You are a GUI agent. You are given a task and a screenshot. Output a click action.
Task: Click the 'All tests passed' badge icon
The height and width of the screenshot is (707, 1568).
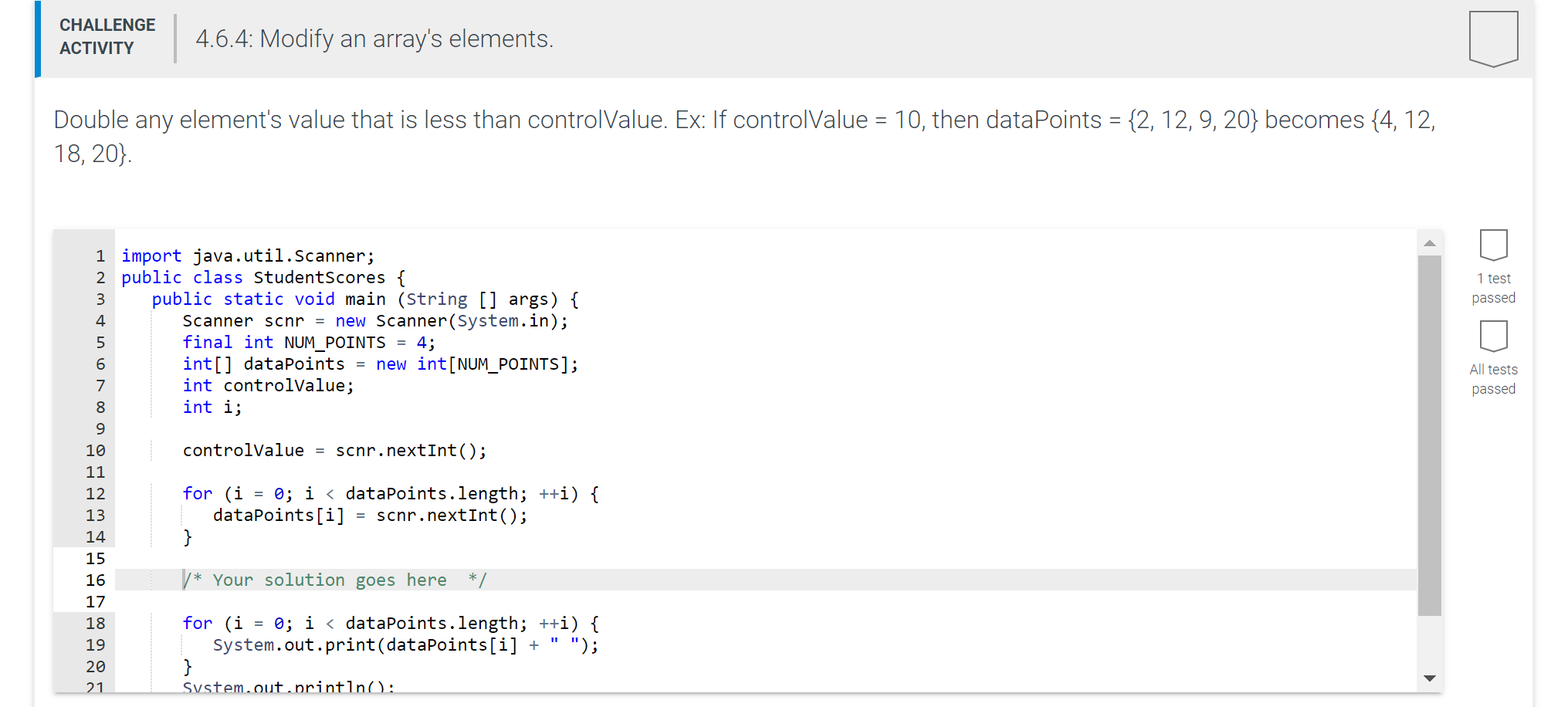(x=1493, y=337)
